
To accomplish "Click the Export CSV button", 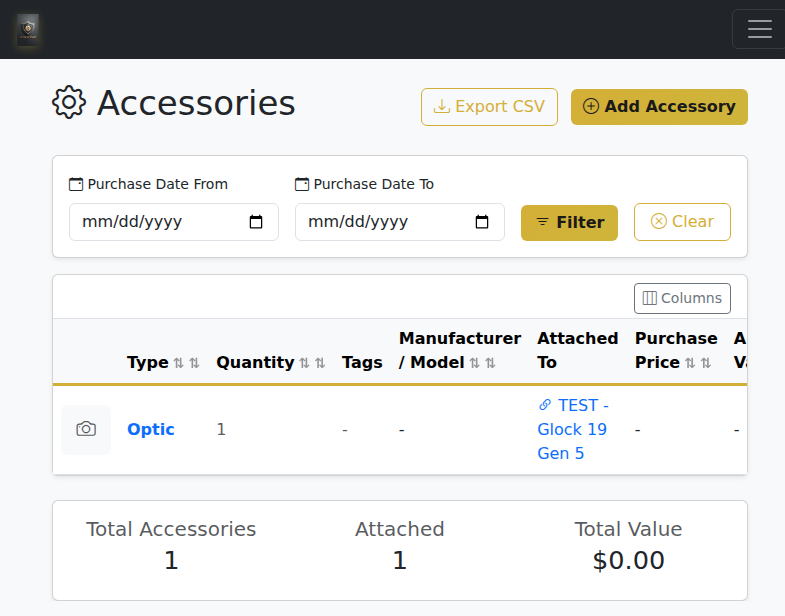I will [x=489, y=107].
